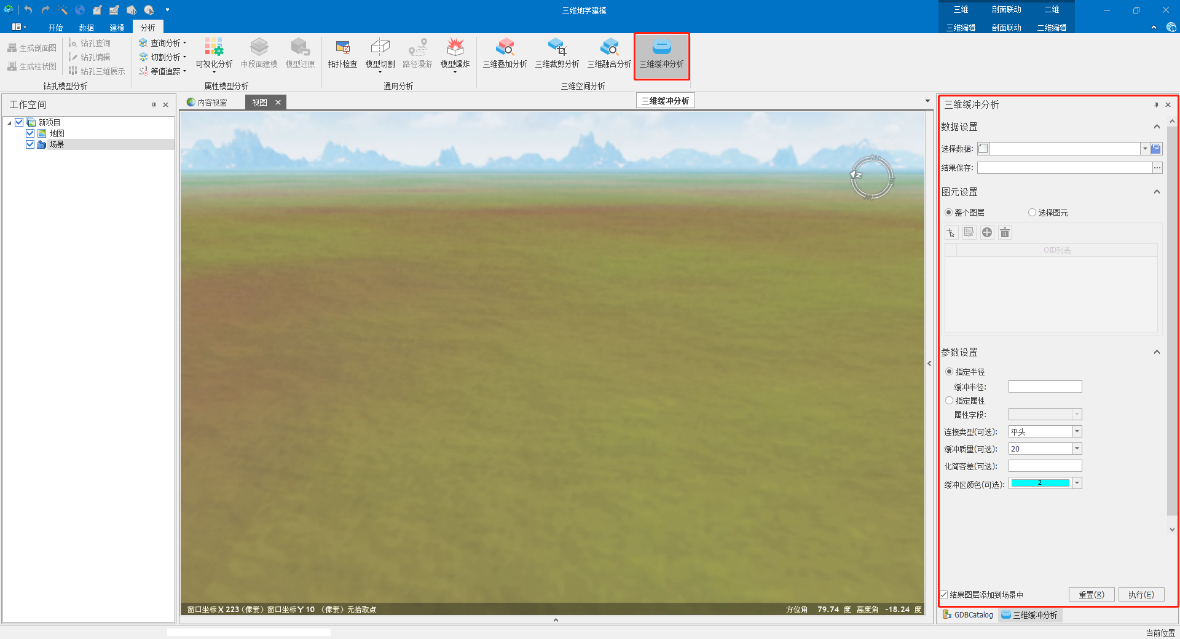Viewport: 1180px width, 639px height.
Task: Choose the 指定属性 radio option
Action: pos(949,400)
